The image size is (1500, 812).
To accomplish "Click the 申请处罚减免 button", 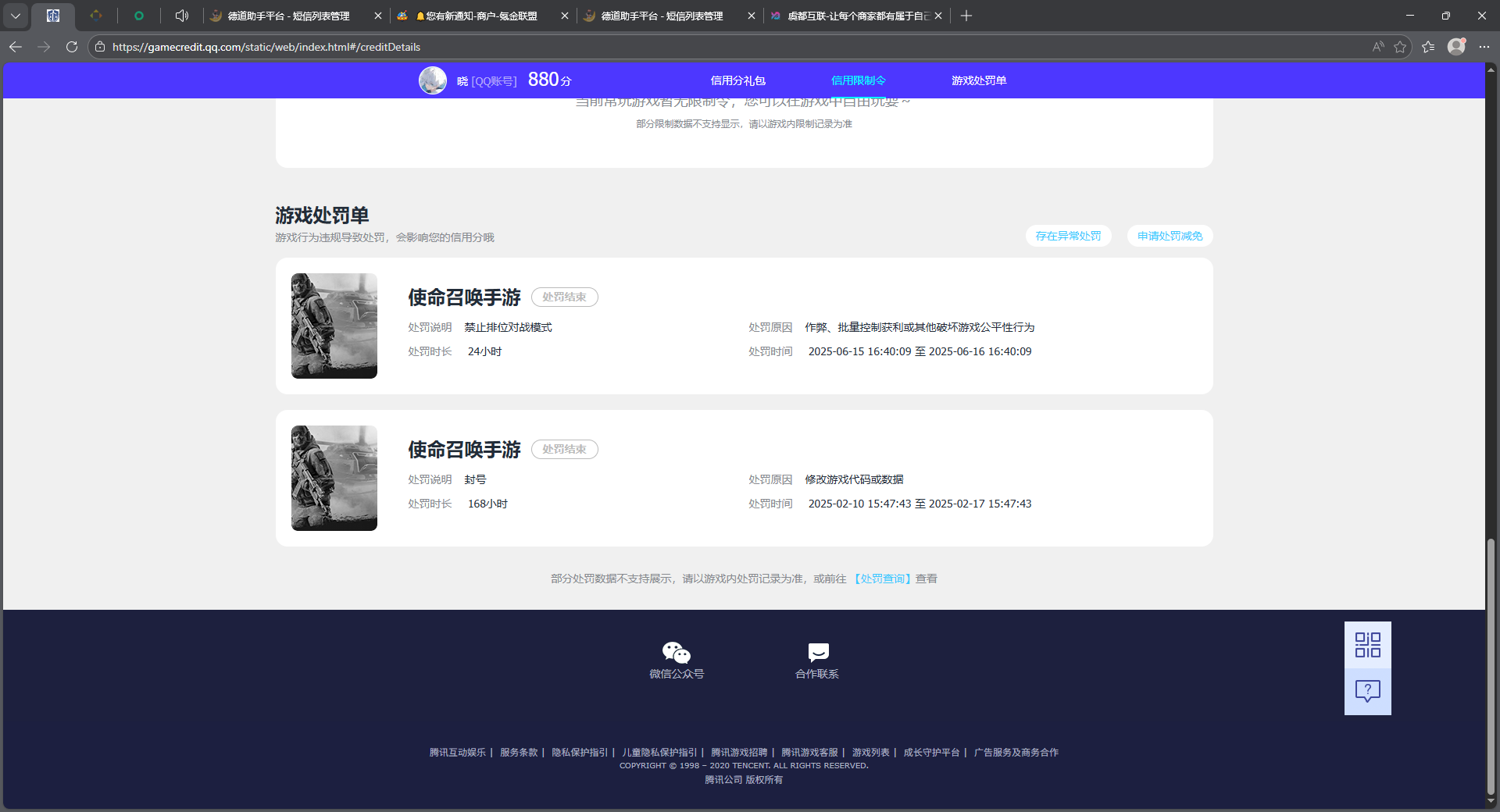I will coord(1170,236).
